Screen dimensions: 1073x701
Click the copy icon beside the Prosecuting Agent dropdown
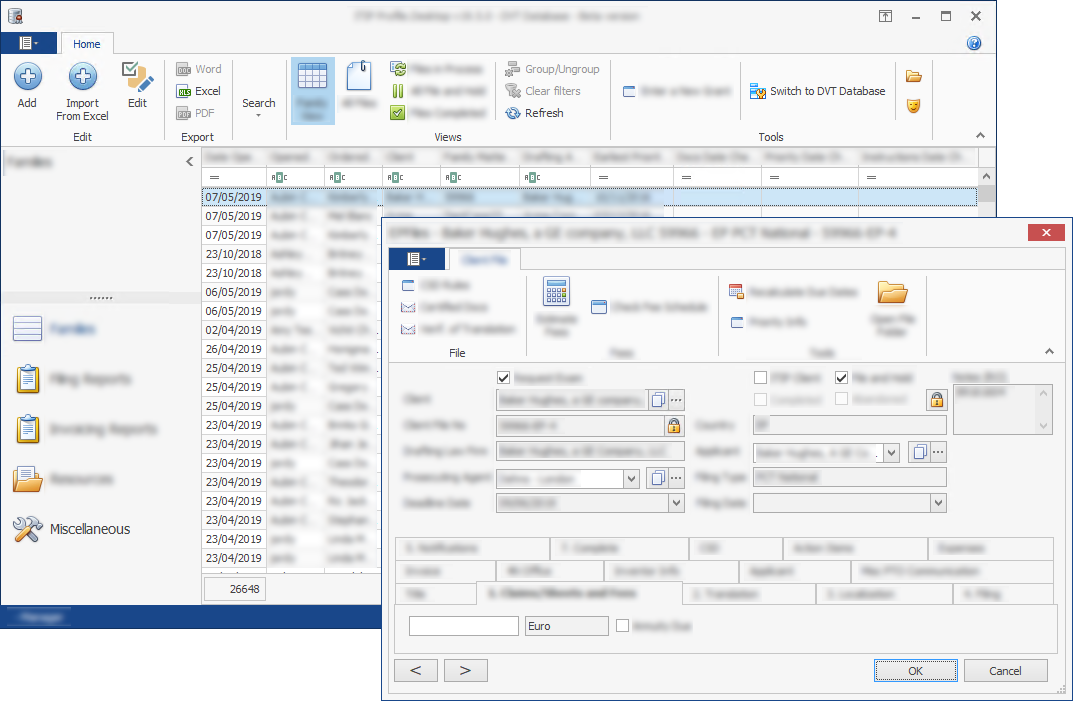tap(658, 478)
